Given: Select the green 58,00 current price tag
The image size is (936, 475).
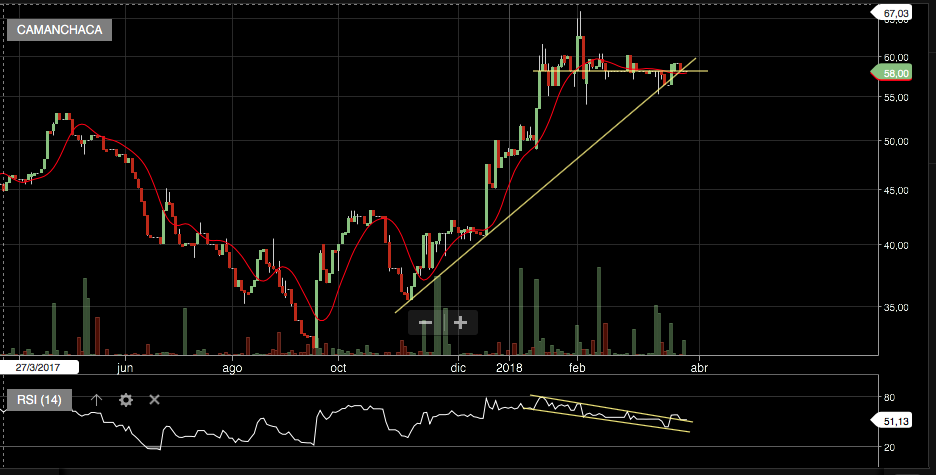Looking at the screenshot, I should [892, 73].
